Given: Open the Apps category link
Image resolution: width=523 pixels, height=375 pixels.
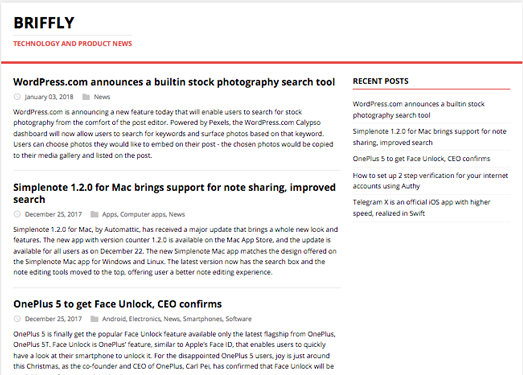Looking at the screenshot, I should [110, 214].
